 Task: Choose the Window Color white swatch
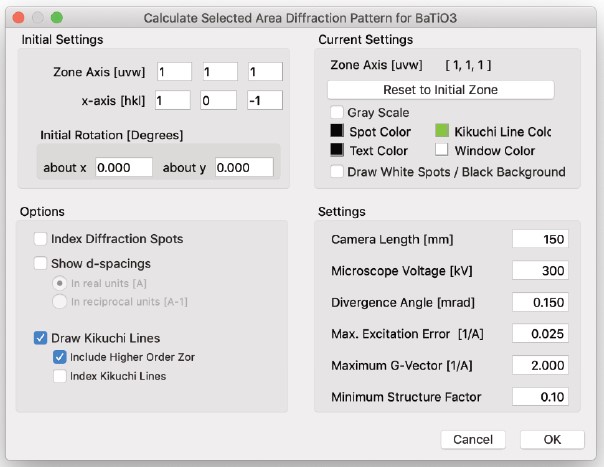443,151
